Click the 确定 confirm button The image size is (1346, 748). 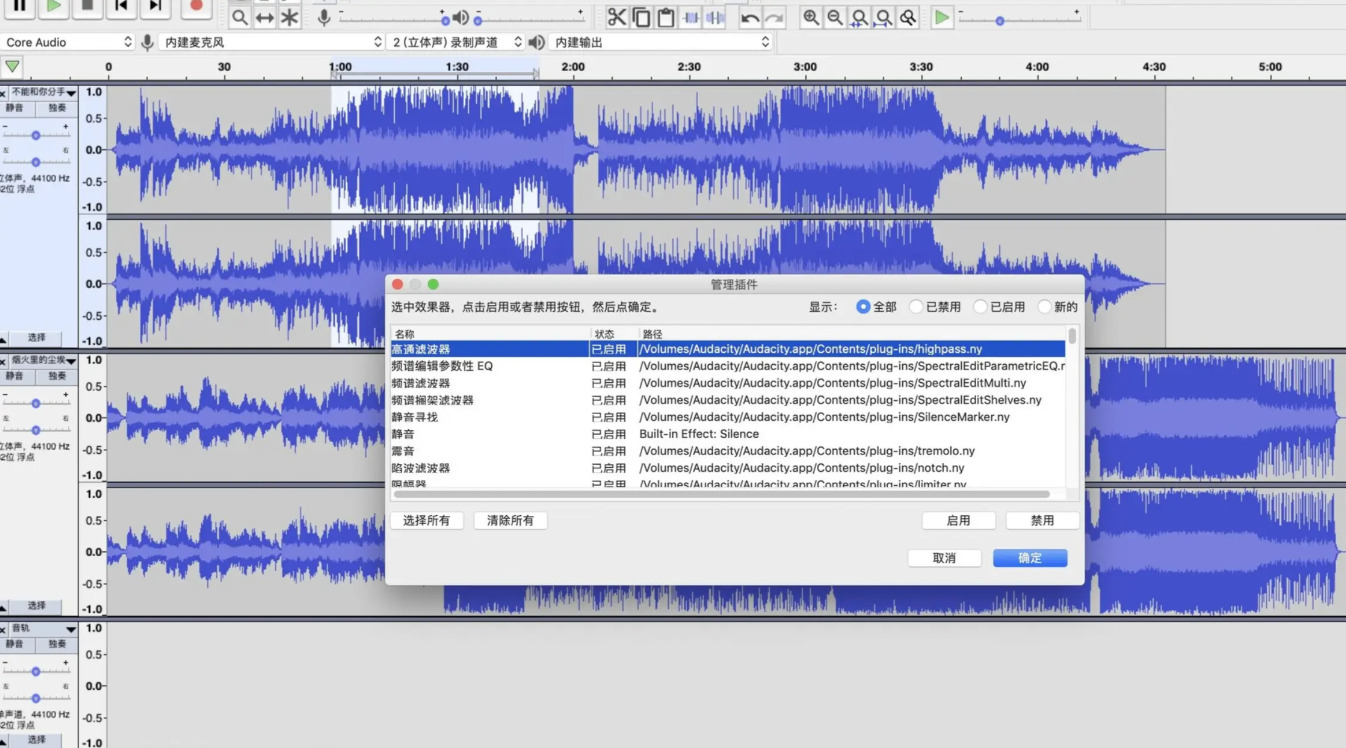[1030, 558]
